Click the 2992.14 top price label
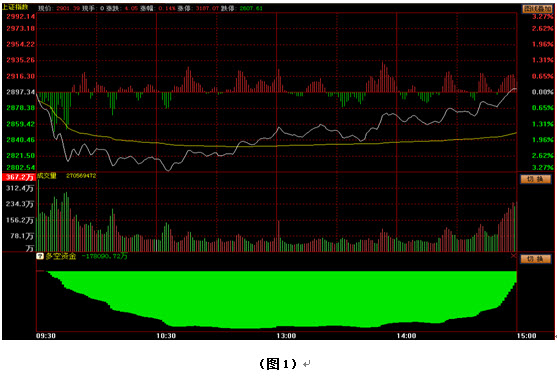This screenshot has width=557, height=381. click(21, 16)
